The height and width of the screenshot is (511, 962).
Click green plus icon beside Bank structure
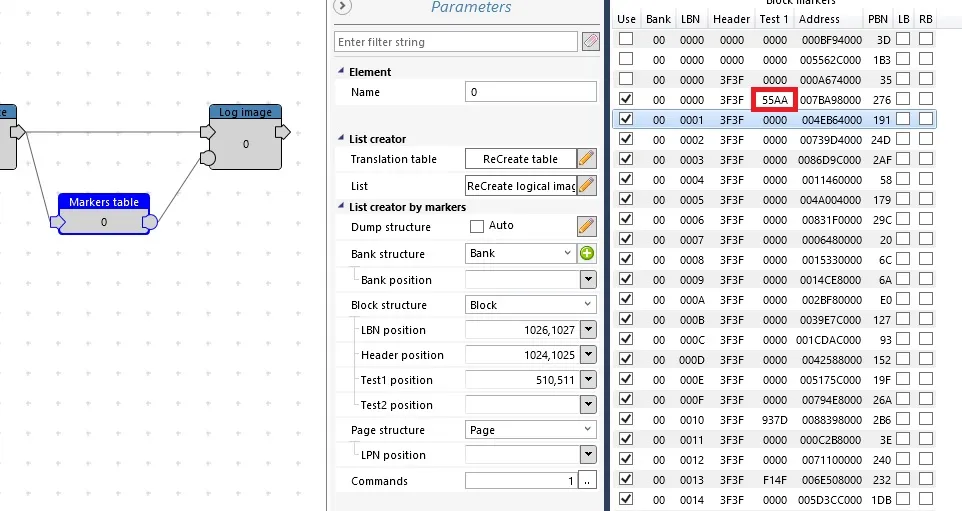click(x=587, y=253)
